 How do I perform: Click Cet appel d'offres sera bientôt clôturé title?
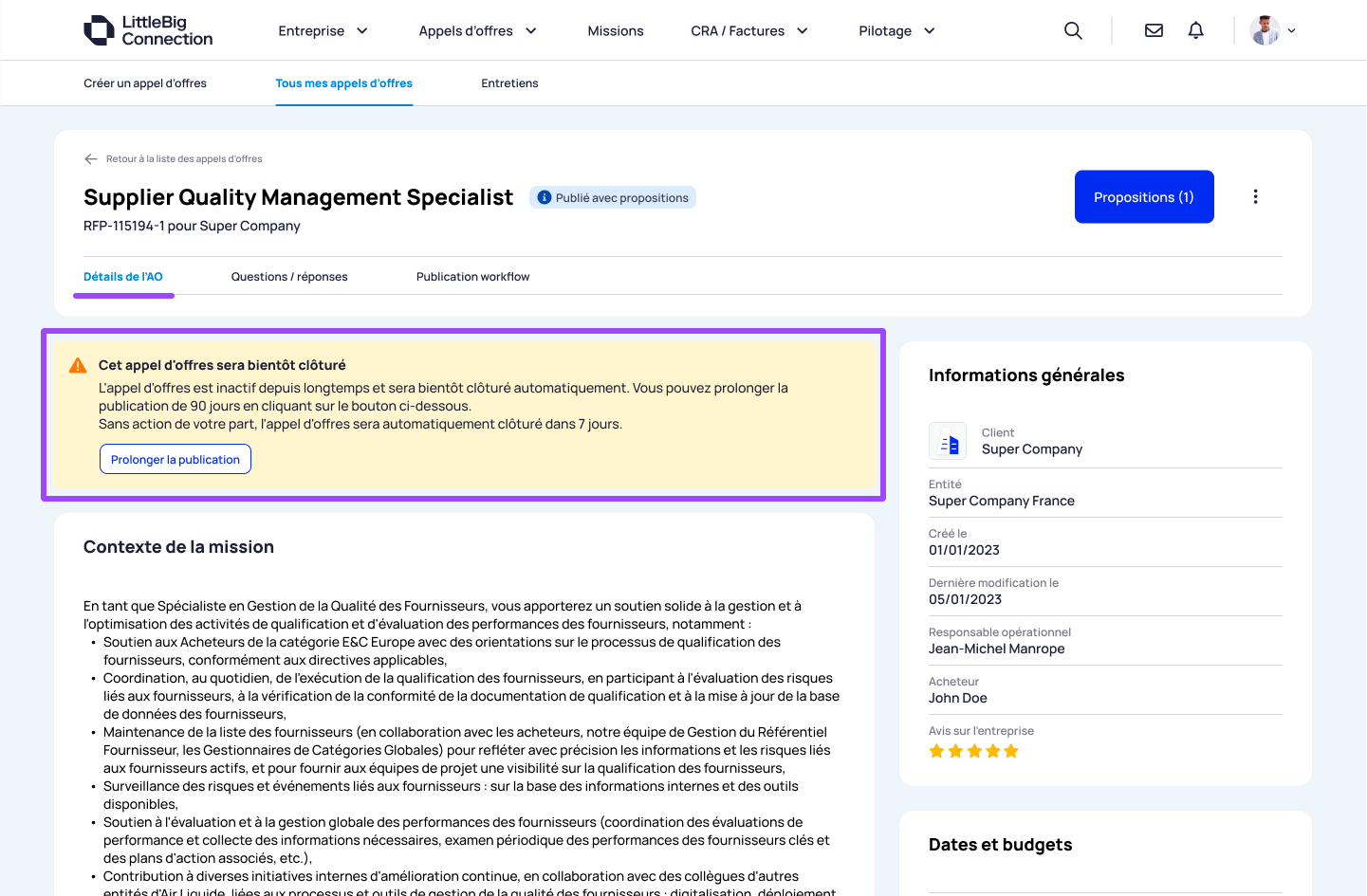pyautogui.click(x=222, y=365)
